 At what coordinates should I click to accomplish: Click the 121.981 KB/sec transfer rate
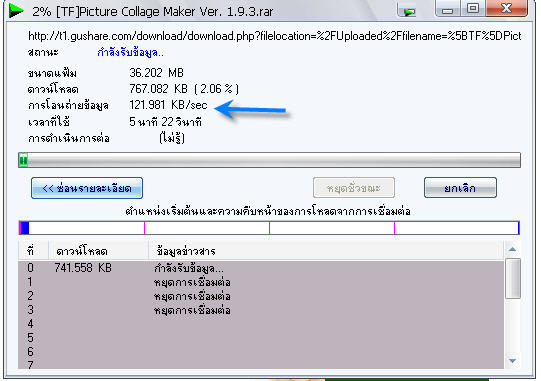click(x=168, y=105)
